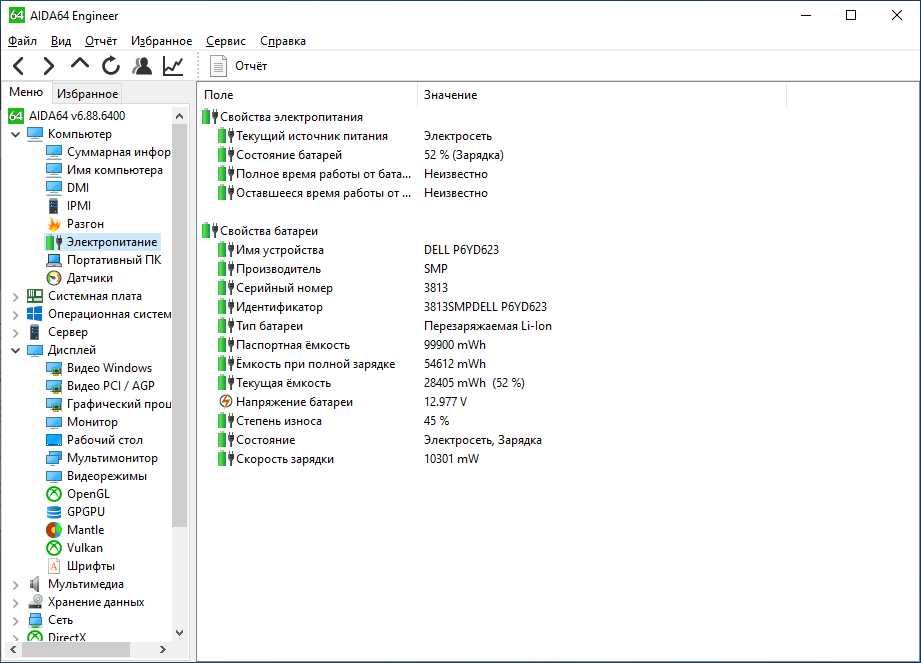Click the Суммарная информация monitor icon
The image size is (921, 663).
point(54,152)
